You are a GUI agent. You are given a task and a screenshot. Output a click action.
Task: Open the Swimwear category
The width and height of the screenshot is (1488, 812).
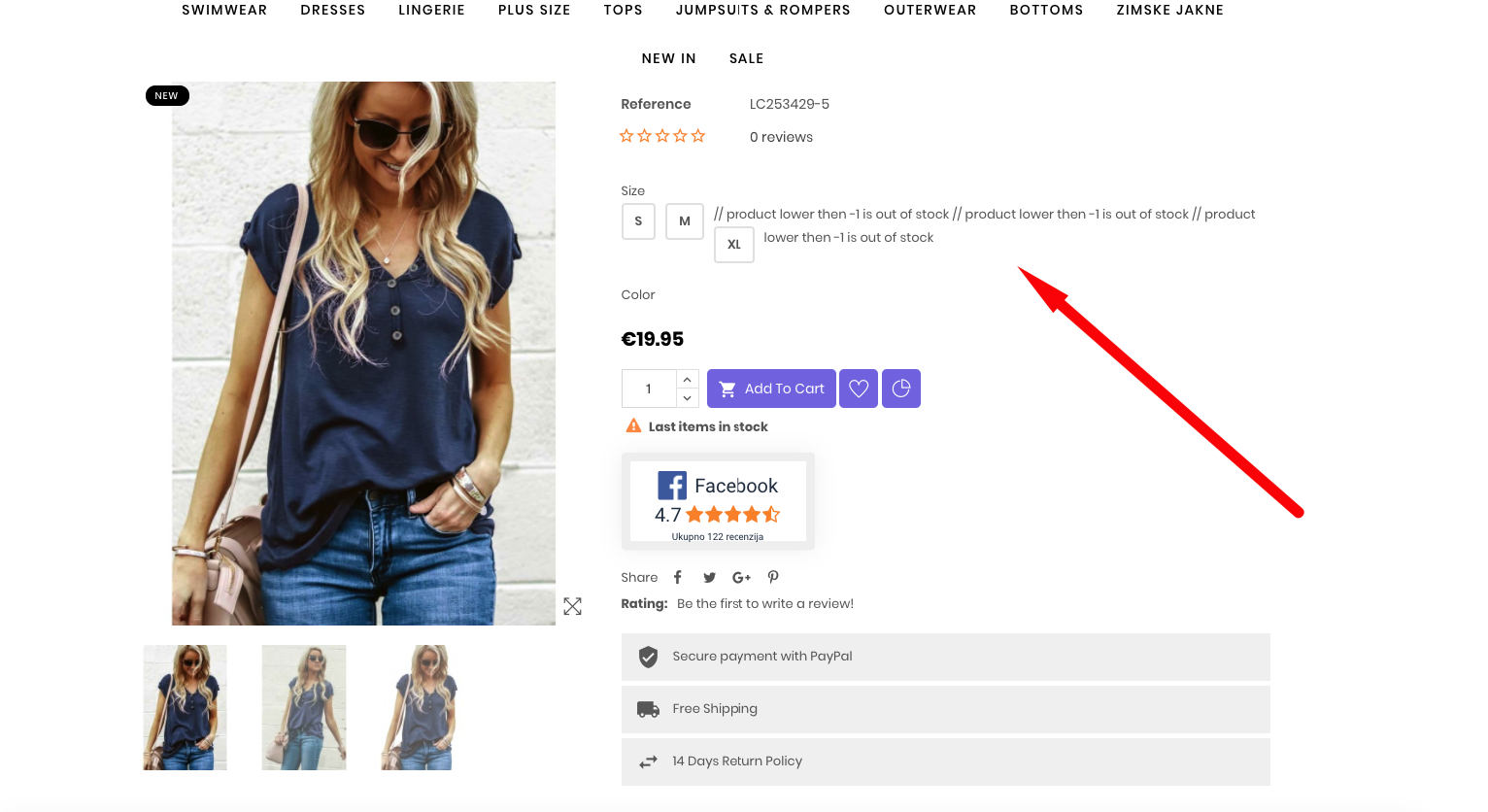[224, 10]
